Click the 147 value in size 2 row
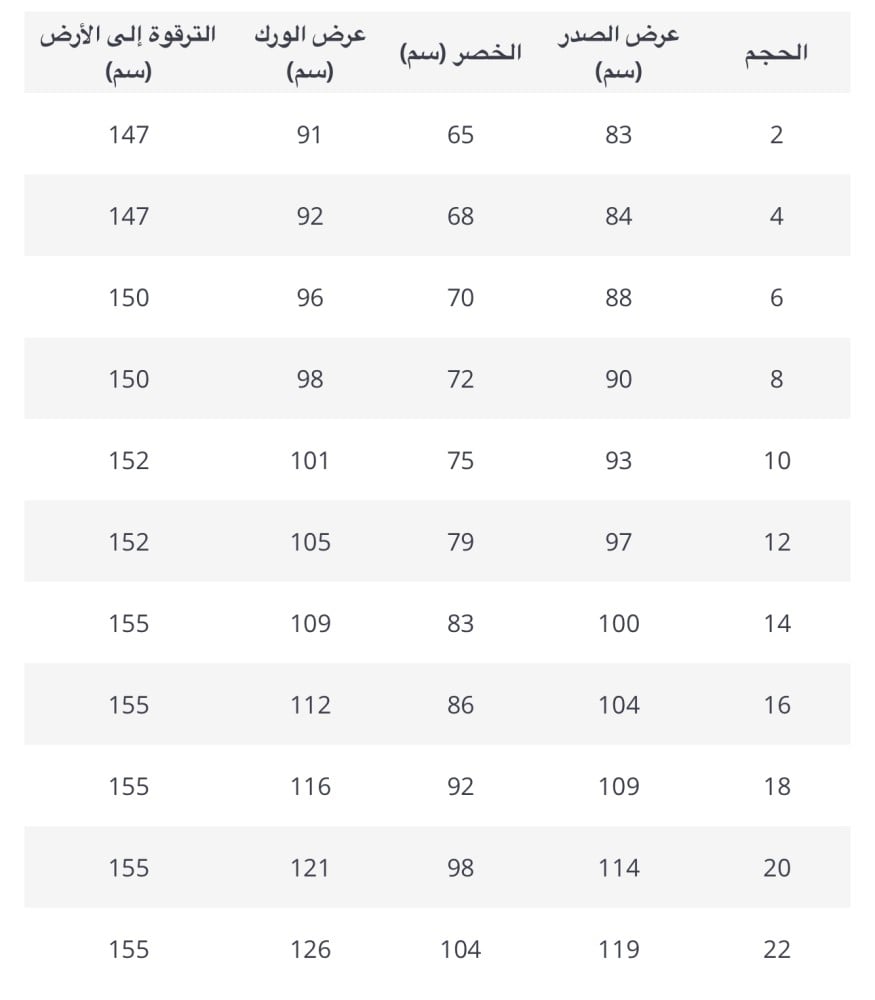The height and width of the screenshot is (1000, 875). (x=128, y=135)
